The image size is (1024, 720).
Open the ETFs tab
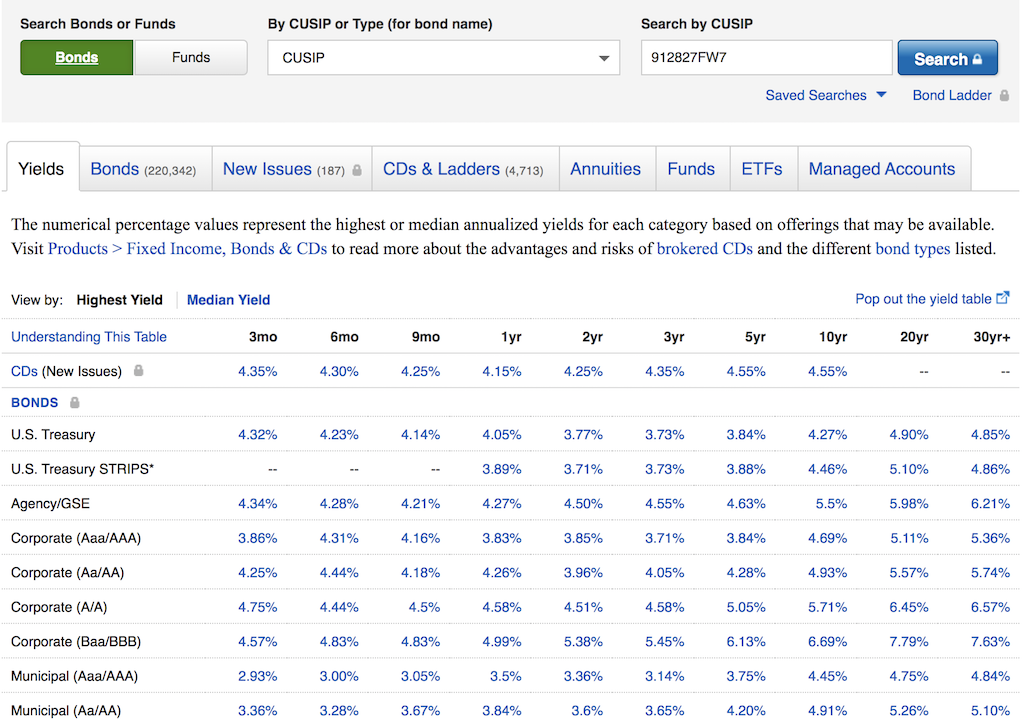pyautogui.click(x=761, y=169)
